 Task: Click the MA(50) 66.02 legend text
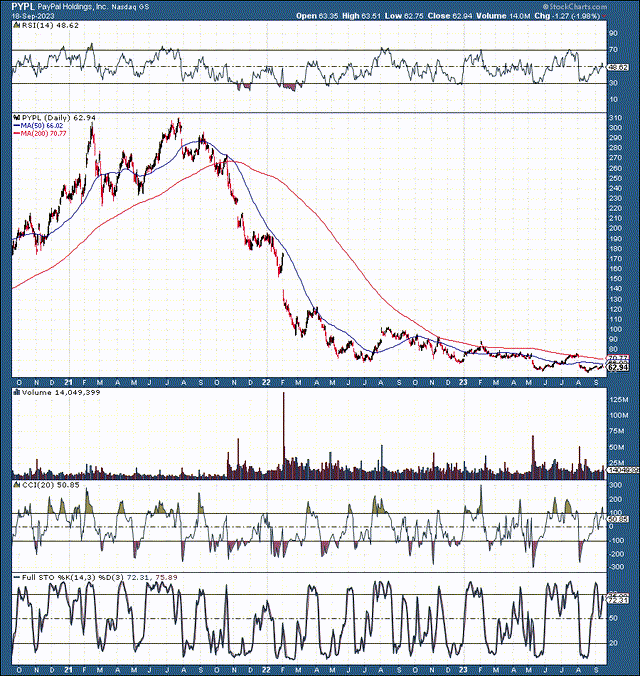tap(42, 125)
